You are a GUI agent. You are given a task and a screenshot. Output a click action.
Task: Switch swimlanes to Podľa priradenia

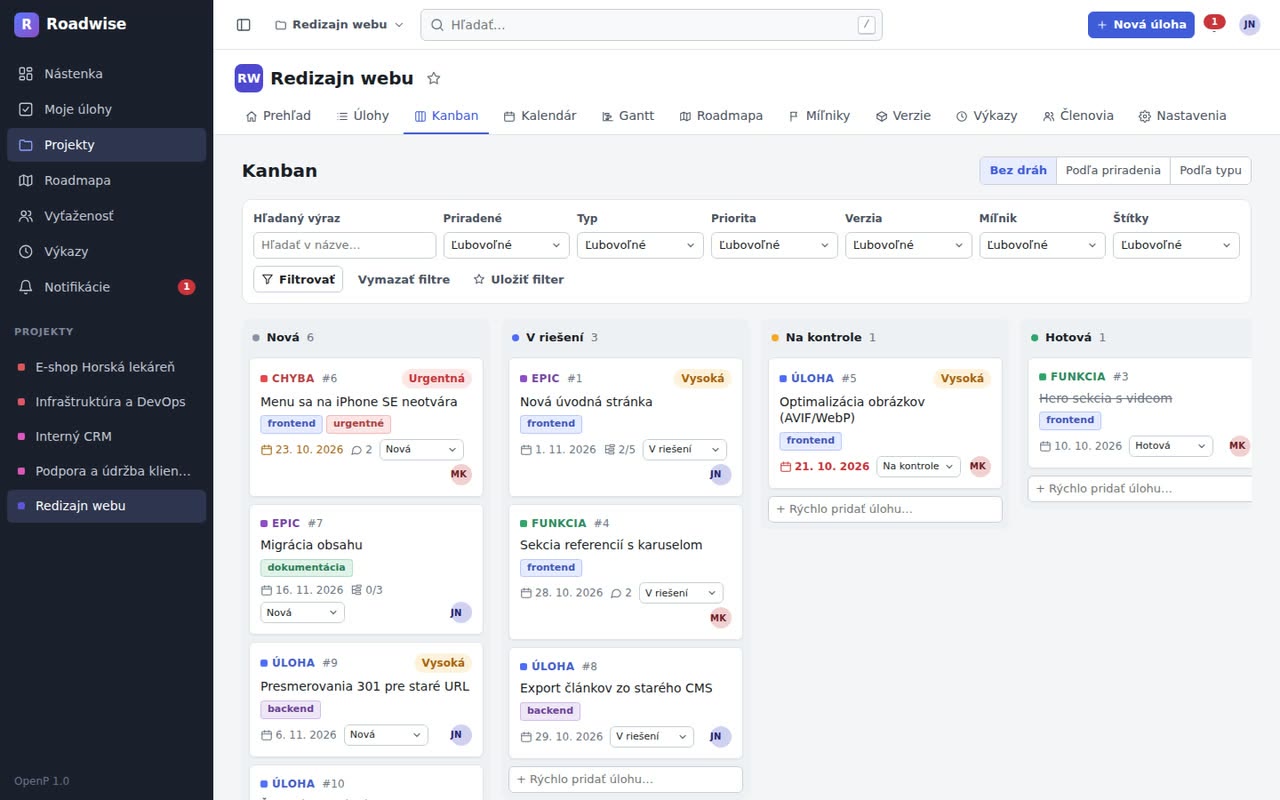(1113, 170)
